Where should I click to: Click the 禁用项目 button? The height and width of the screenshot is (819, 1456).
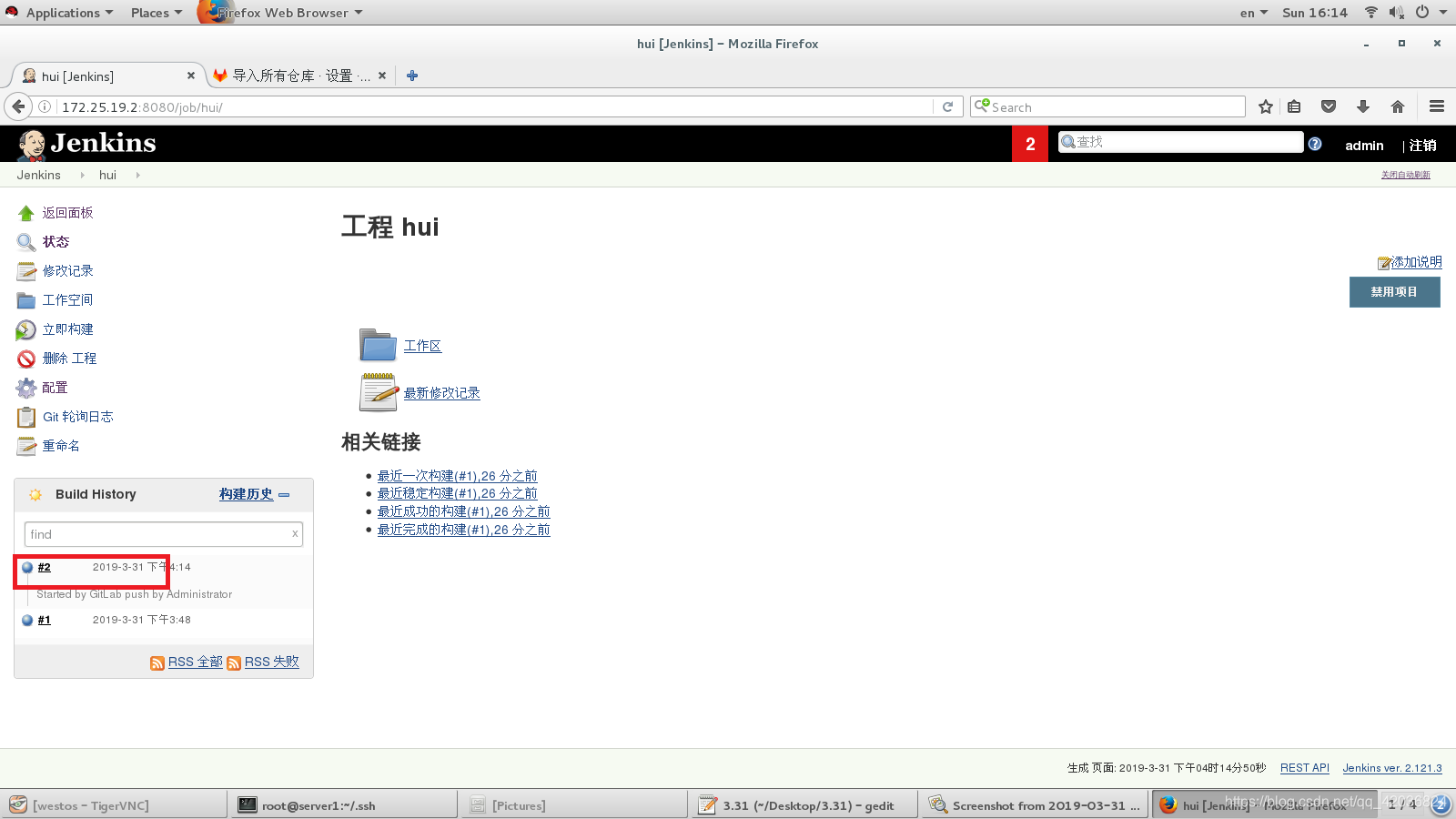(1394, 292)
